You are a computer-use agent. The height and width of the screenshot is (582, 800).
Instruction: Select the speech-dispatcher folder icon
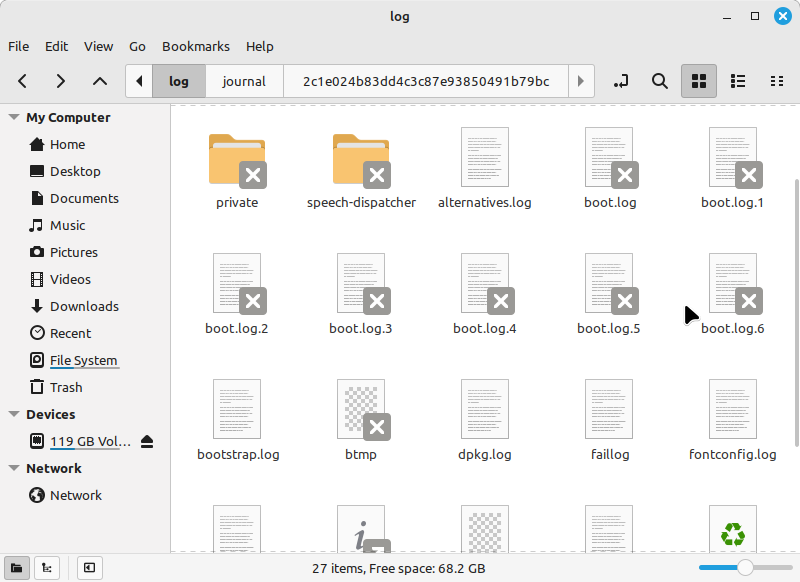tap(361, 159)
